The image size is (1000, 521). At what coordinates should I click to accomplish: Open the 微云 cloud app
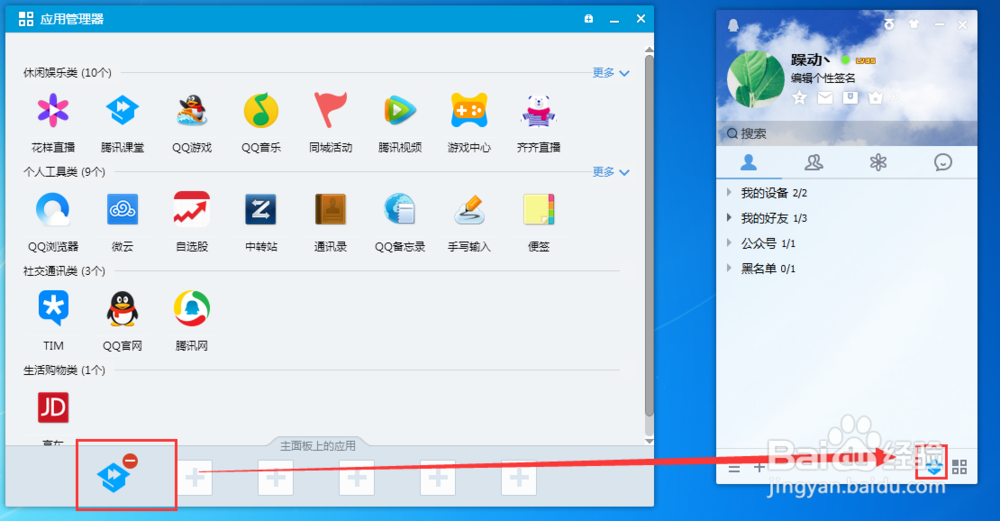(x=122, y=210)
